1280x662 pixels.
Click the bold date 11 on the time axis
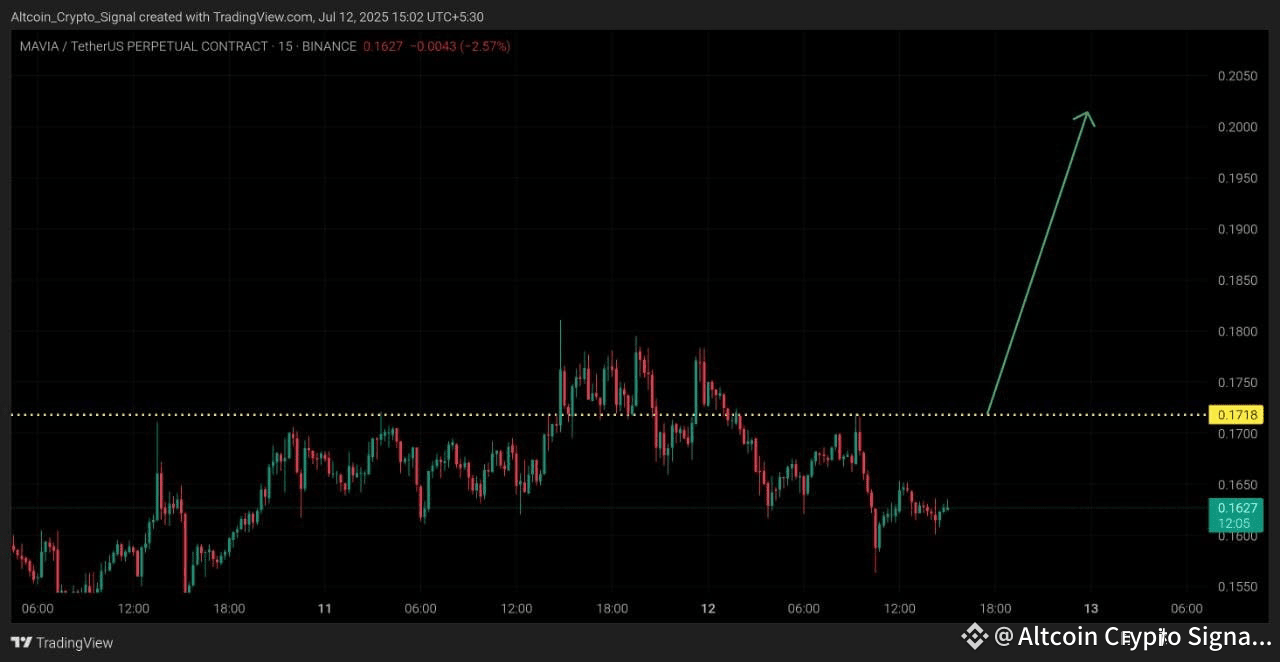324,608
